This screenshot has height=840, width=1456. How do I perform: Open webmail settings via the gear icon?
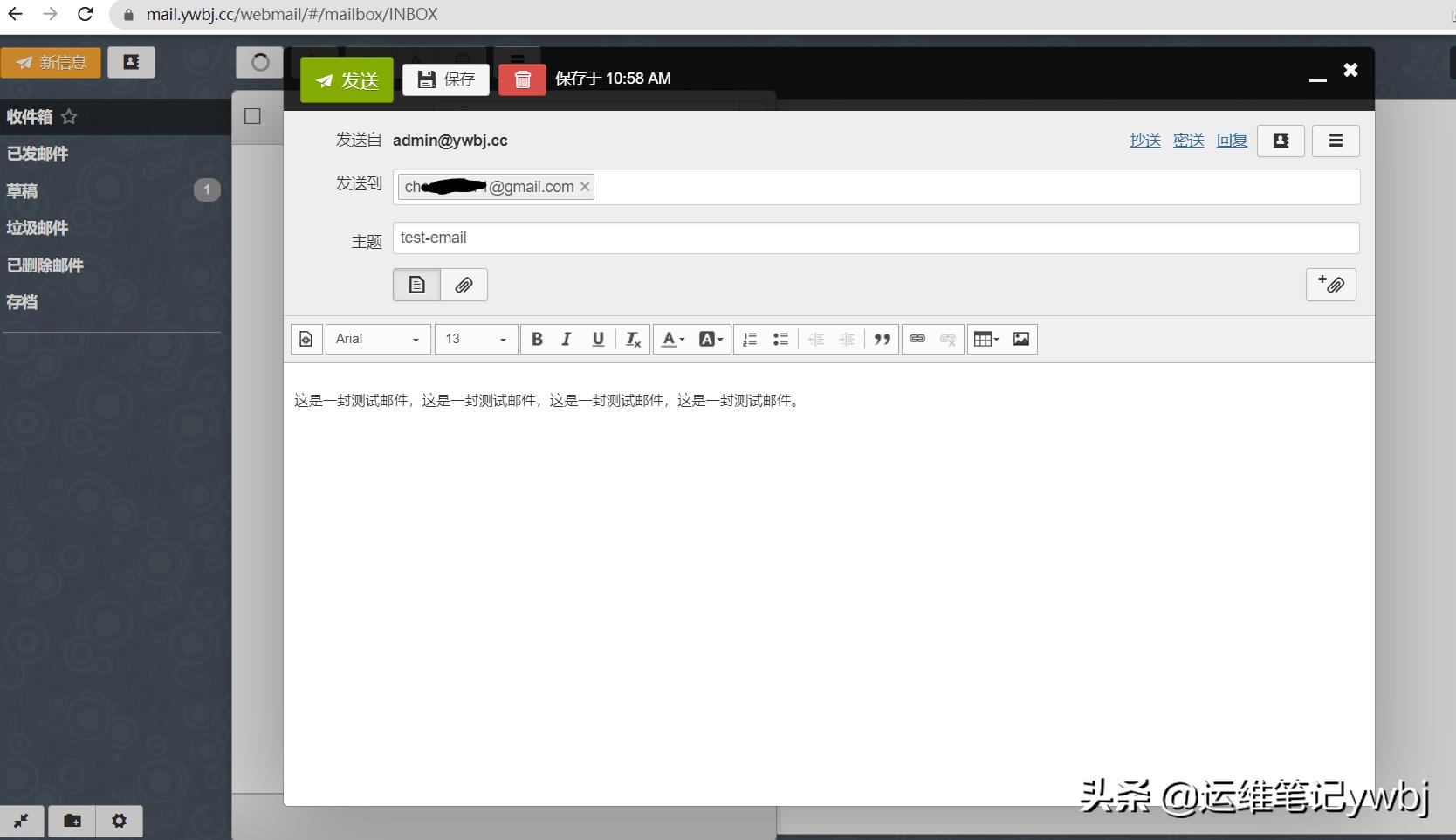point(119,821)
